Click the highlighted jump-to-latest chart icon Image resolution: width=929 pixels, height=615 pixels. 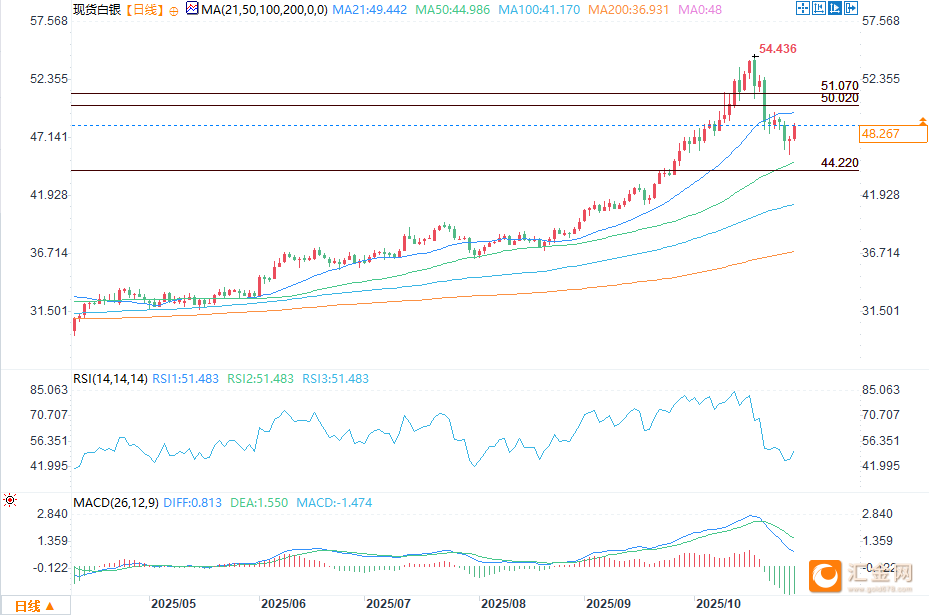point(835,8)
